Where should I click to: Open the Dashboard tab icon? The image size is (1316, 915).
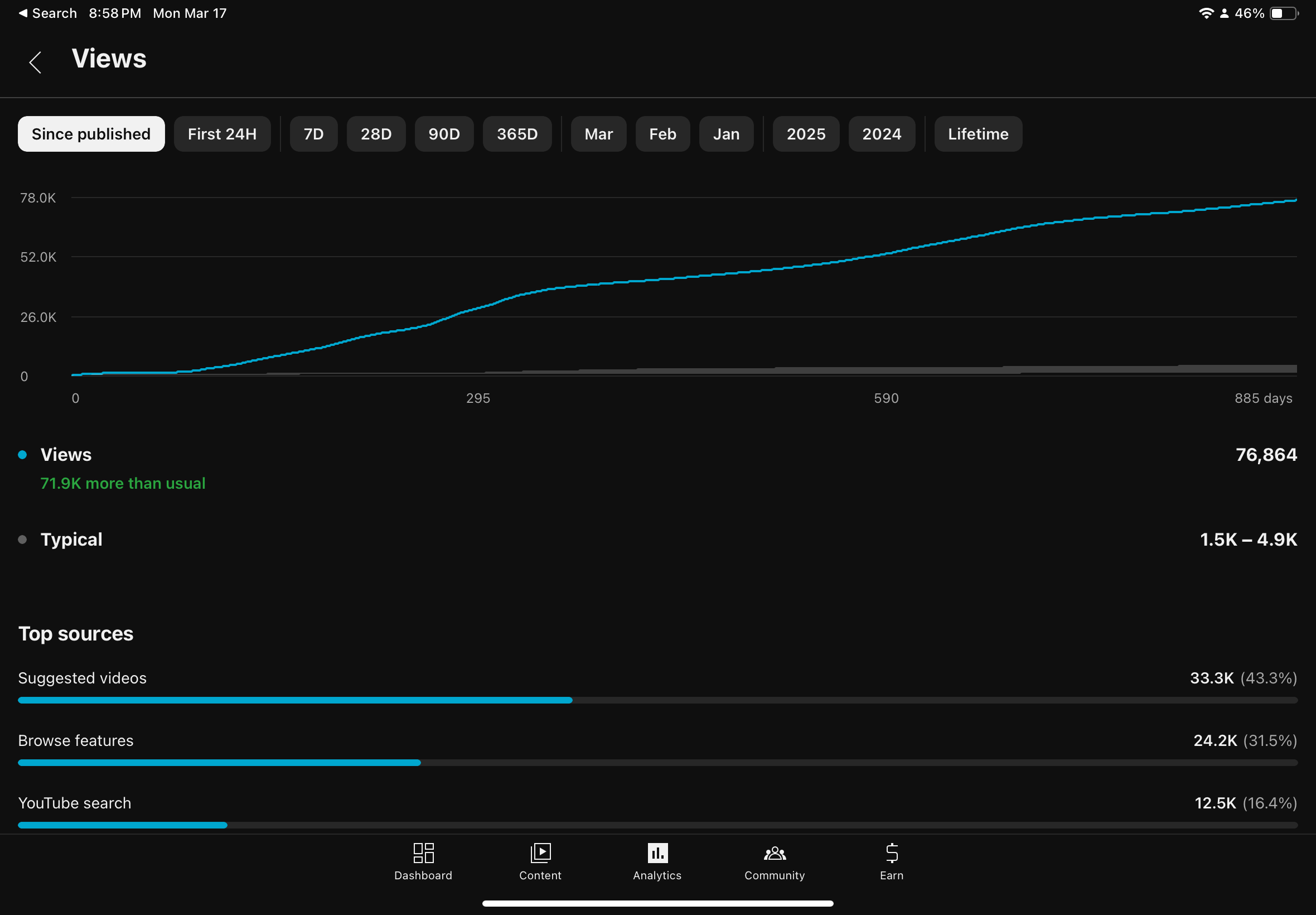click(x=423, y=853)
